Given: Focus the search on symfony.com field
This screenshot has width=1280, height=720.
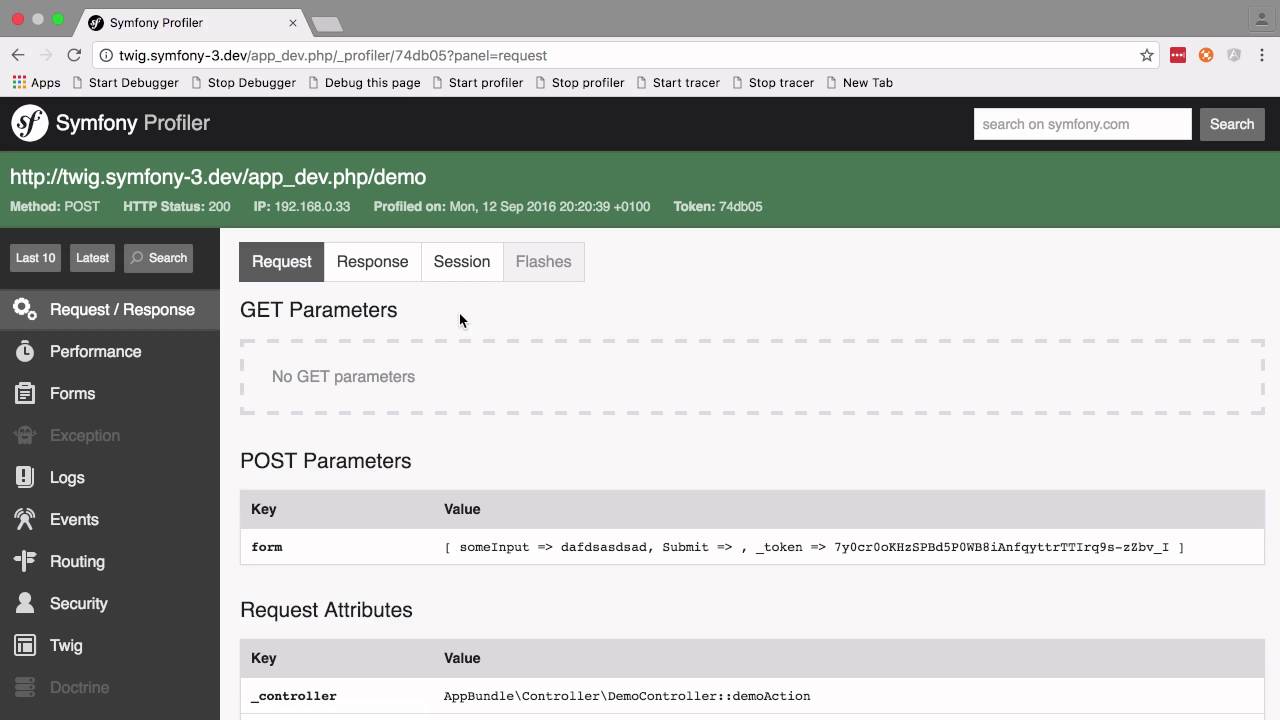Looking at the screenshot, I should [x=1082, y=124].
